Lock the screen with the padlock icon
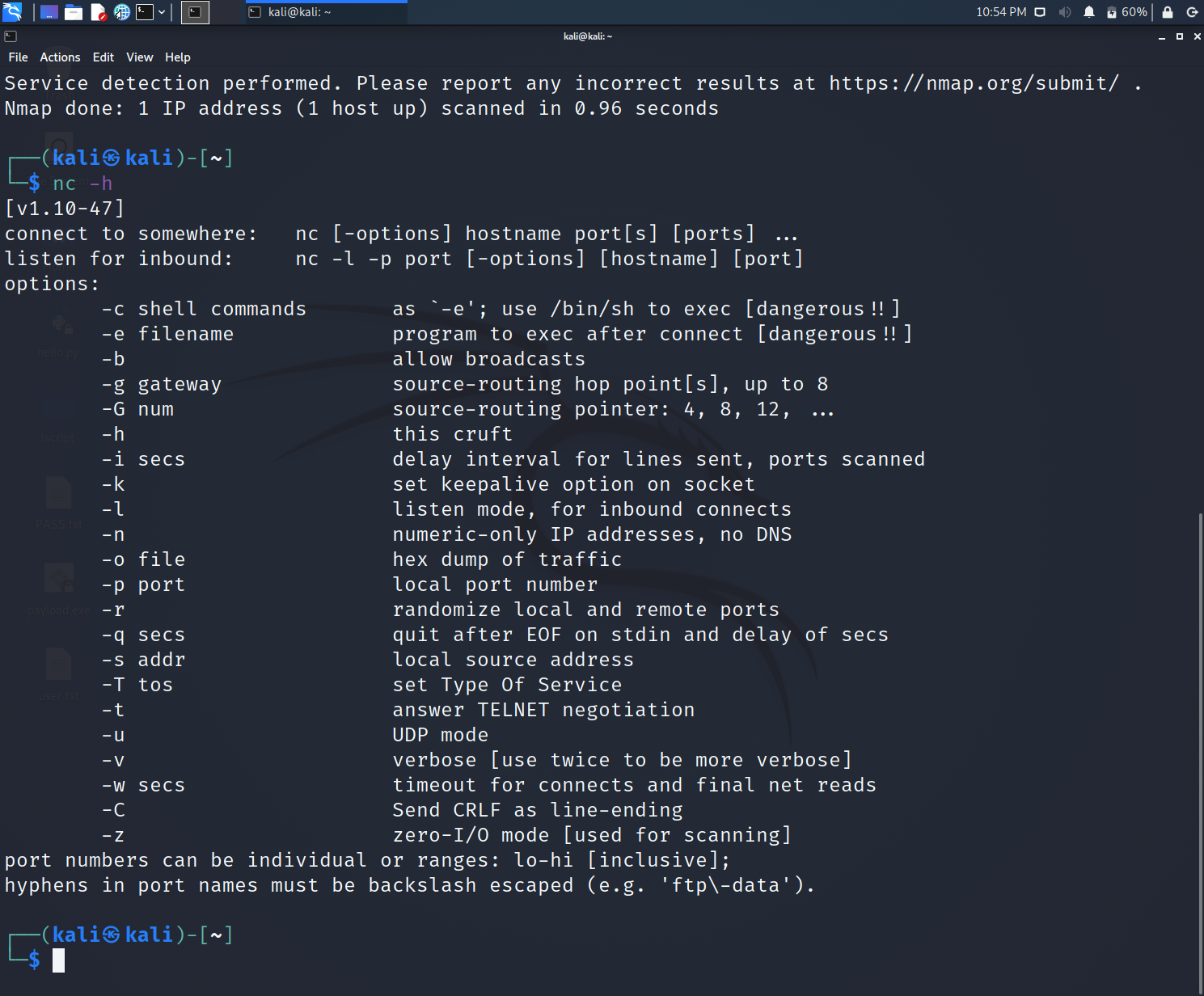Viewport: 1204px width, 996px height. [x=1168, y=12]
